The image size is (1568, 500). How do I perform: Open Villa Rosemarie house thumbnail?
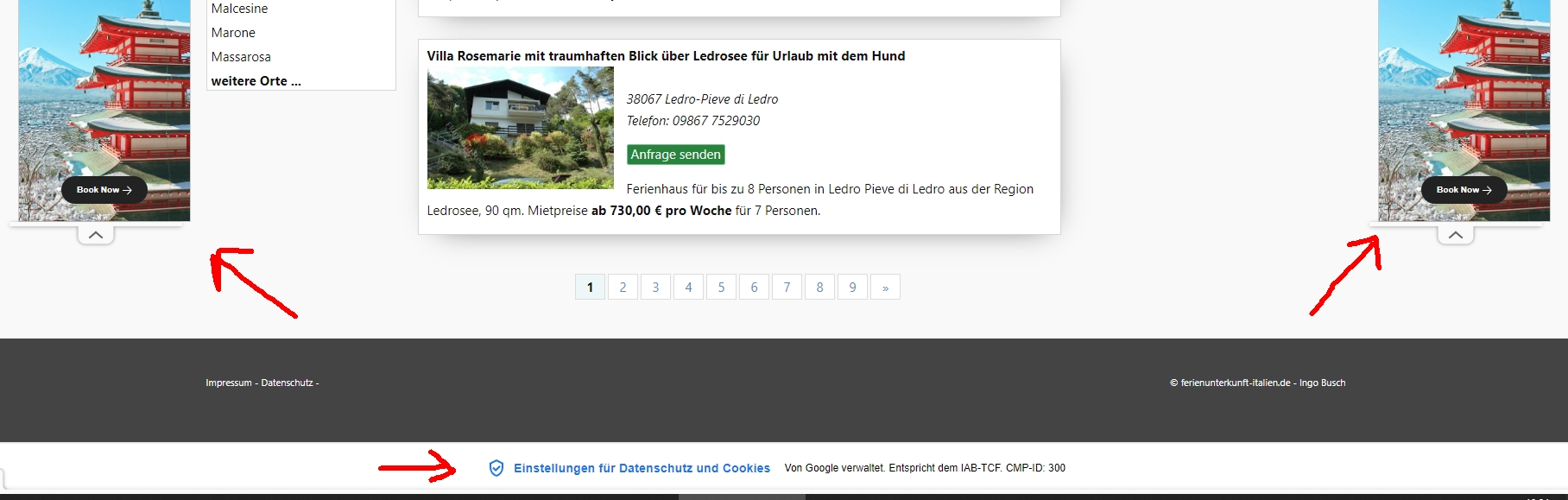coord(520,128)
